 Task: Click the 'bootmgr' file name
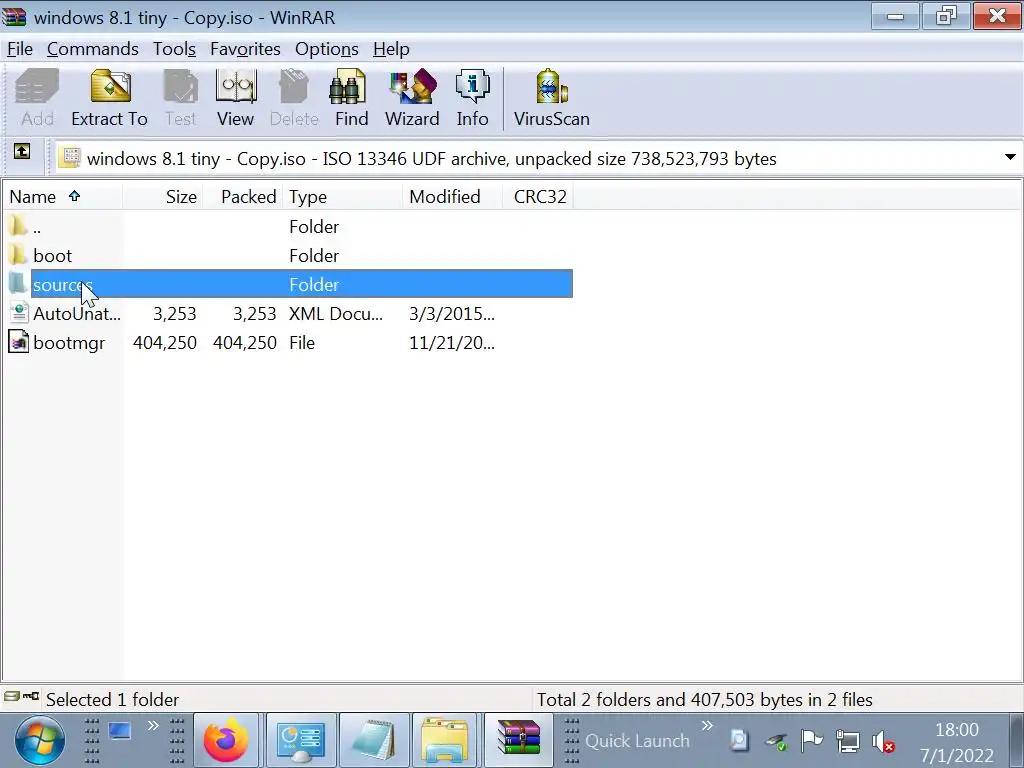pos(69,343)
